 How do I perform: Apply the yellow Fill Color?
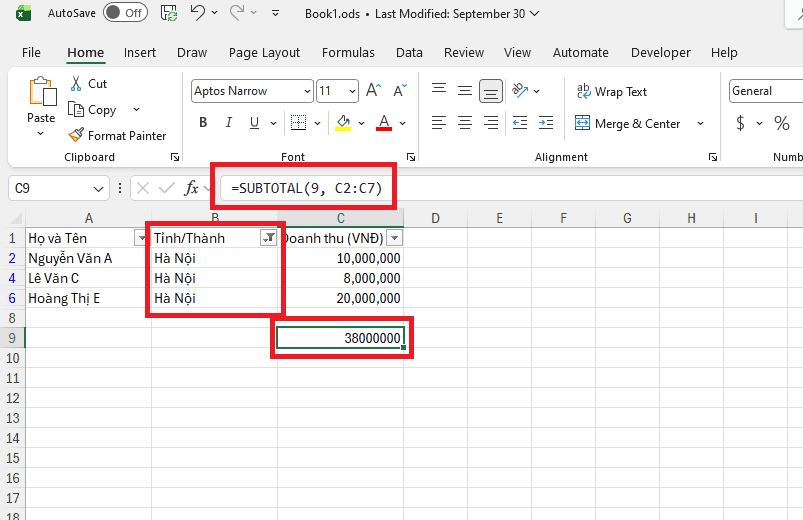343,122
